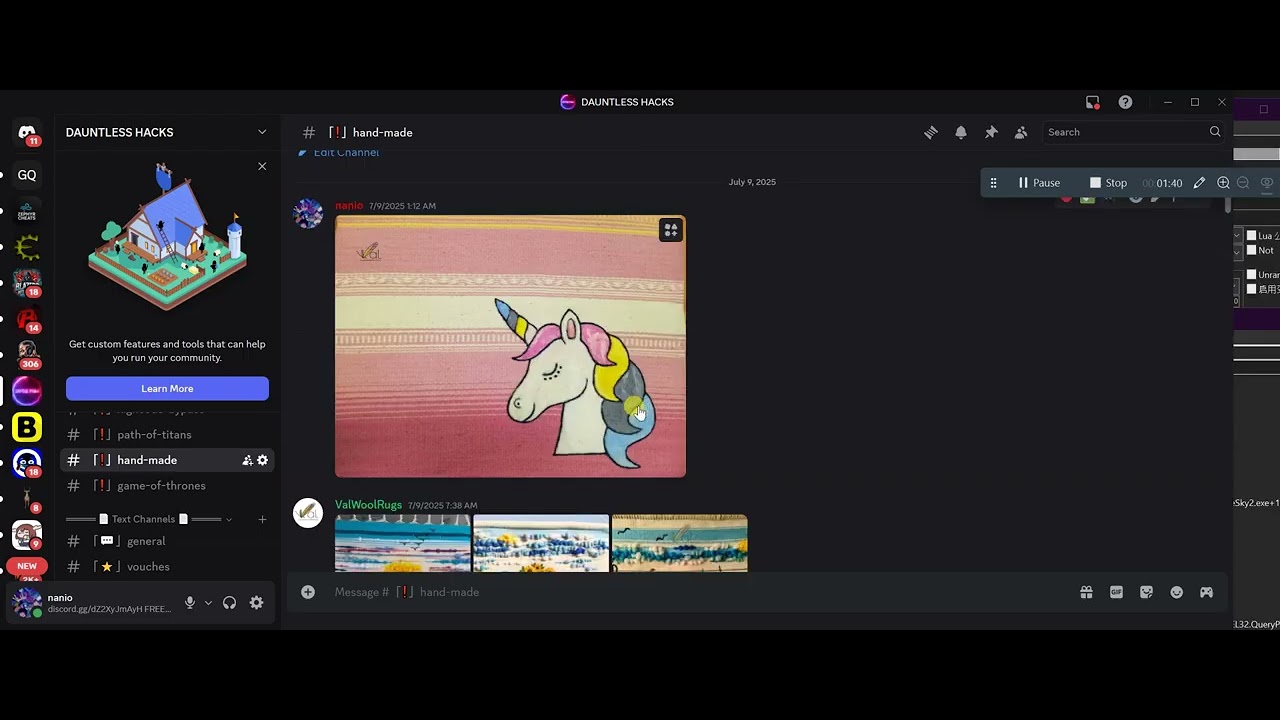
Task: Grab the recorder toolbar drag handle
Action: click(x=993, y=183)
